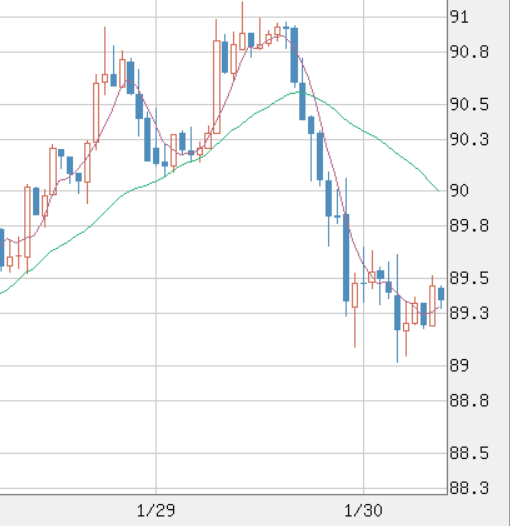The image size is (518, 526).
Task: Select the 89.8 price level label
Action: 469,226
